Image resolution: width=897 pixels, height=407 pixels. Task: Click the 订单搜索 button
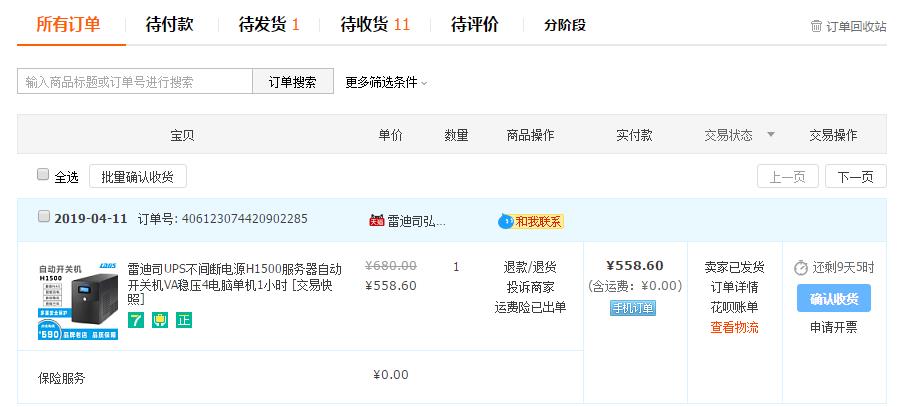pos(293,81)
